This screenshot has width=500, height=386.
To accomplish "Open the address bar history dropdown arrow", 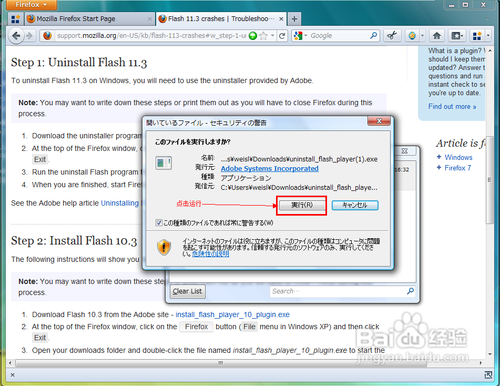I will [272, 35].
